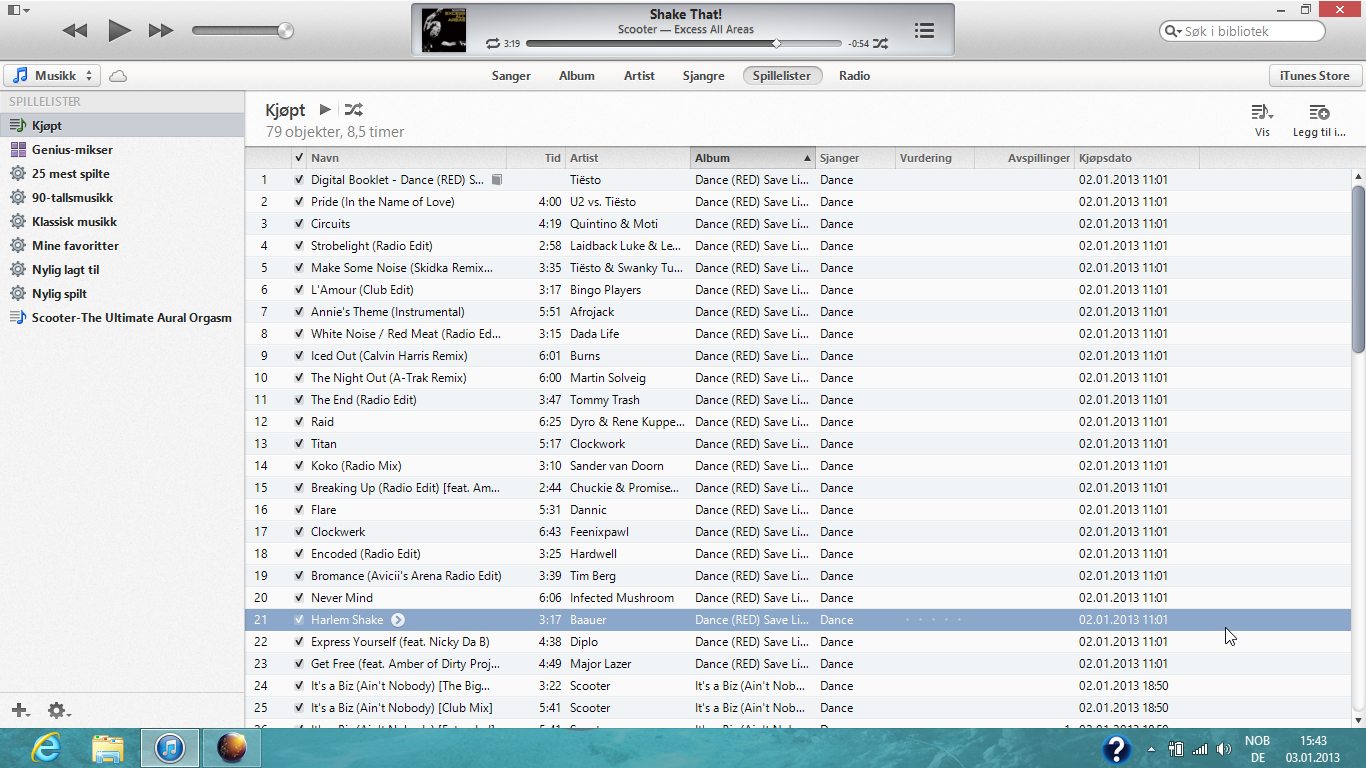Uncheck the Pride (In the Name of Love) checkbox

pyautogui.click(x=299, y=202)
